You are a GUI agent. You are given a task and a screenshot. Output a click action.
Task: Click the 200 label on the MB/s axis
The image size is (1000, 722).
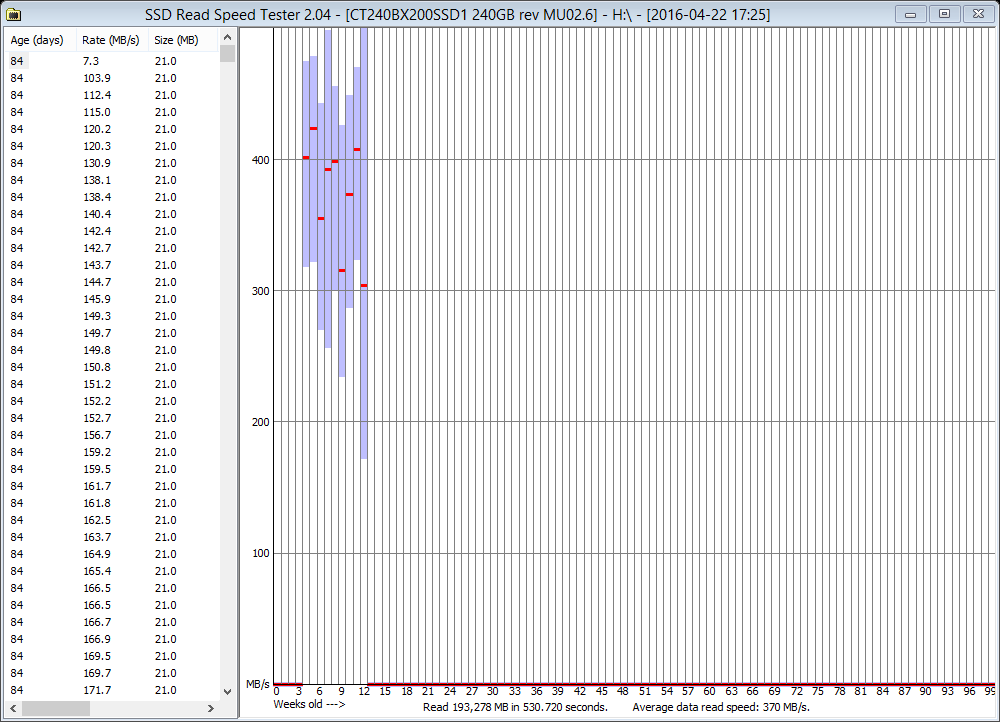(261, 422)
